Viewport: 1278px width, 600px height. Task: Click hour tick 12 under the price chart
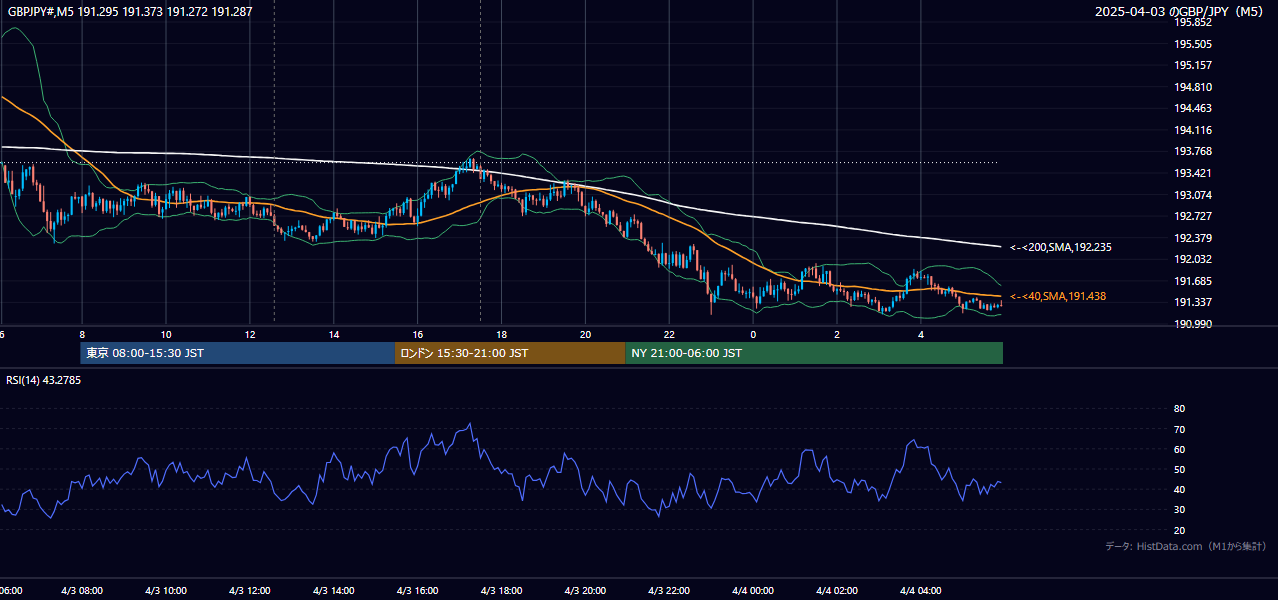tap(250, 334)
